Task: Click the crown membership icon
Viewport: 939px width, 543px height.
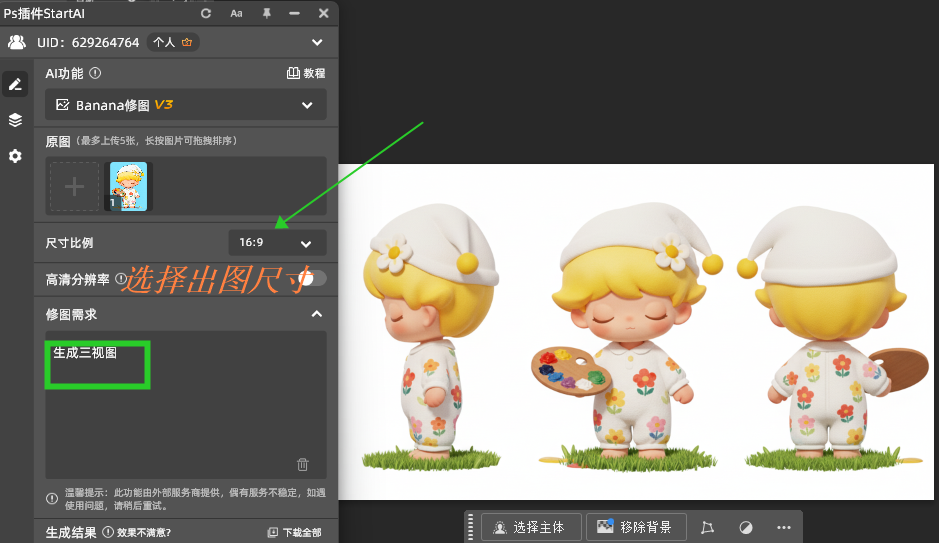Action: click(x=187, y=42)
